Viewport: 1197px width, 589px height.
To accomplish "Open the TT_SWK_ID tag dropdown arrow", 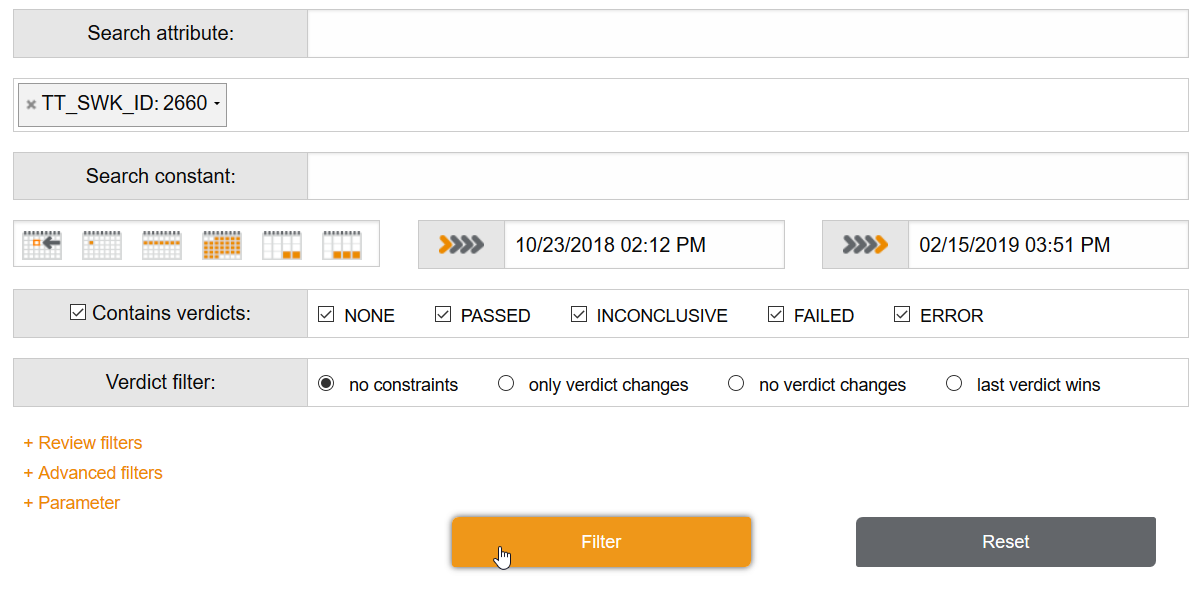I will pyautogui.click(x=217, y=104).
